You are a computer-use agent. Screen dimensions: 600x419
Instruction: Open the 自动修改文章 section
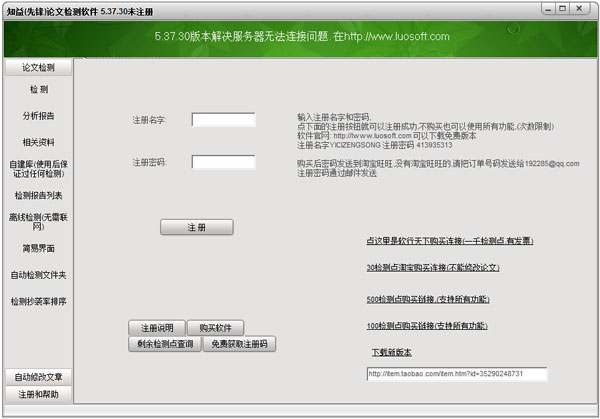38,377
